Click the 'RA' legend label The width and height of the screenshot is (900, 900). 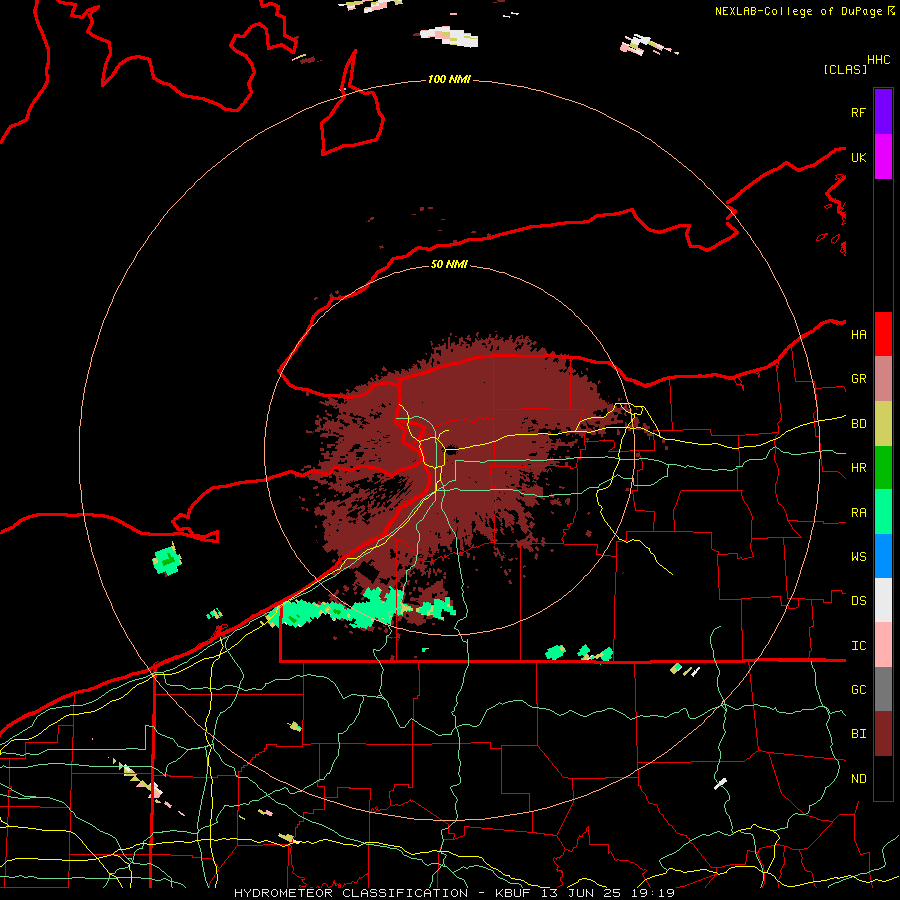click(858, 513)
